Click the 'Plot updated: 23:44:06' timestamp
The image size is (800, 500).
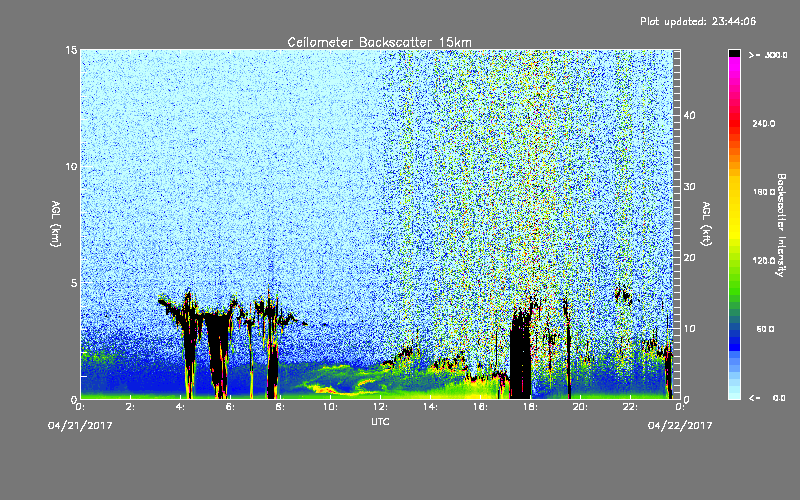[x=698, y=21]
